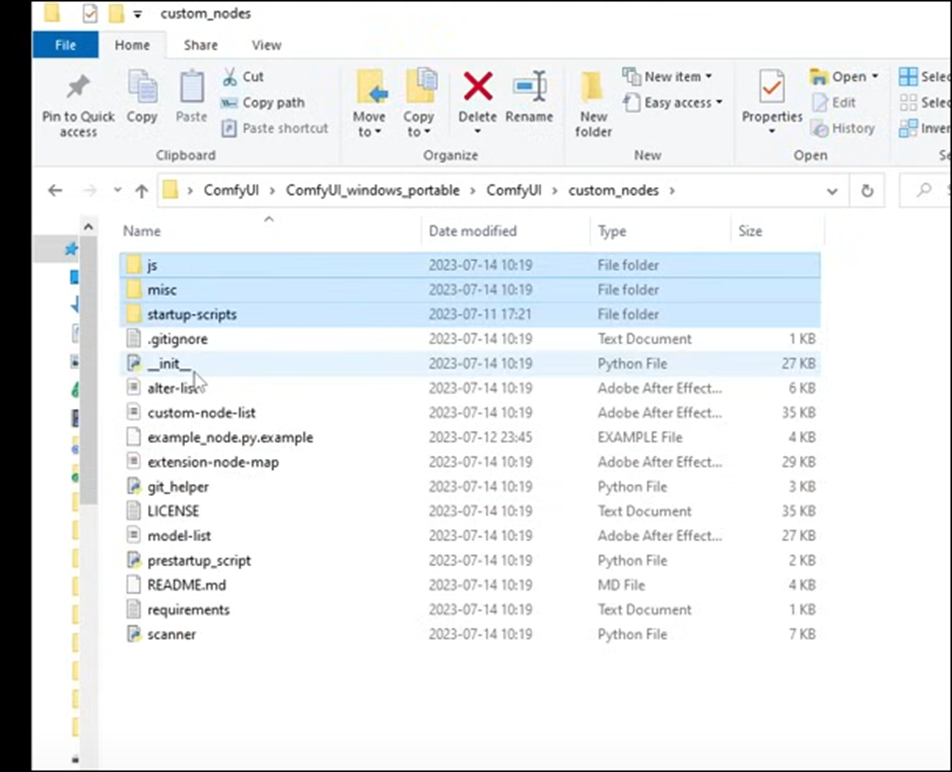Viewport: 952px width, 772px height.
Task: Click the sidebar vertical scrollbar thumb
Action: [x=89, y=370]
